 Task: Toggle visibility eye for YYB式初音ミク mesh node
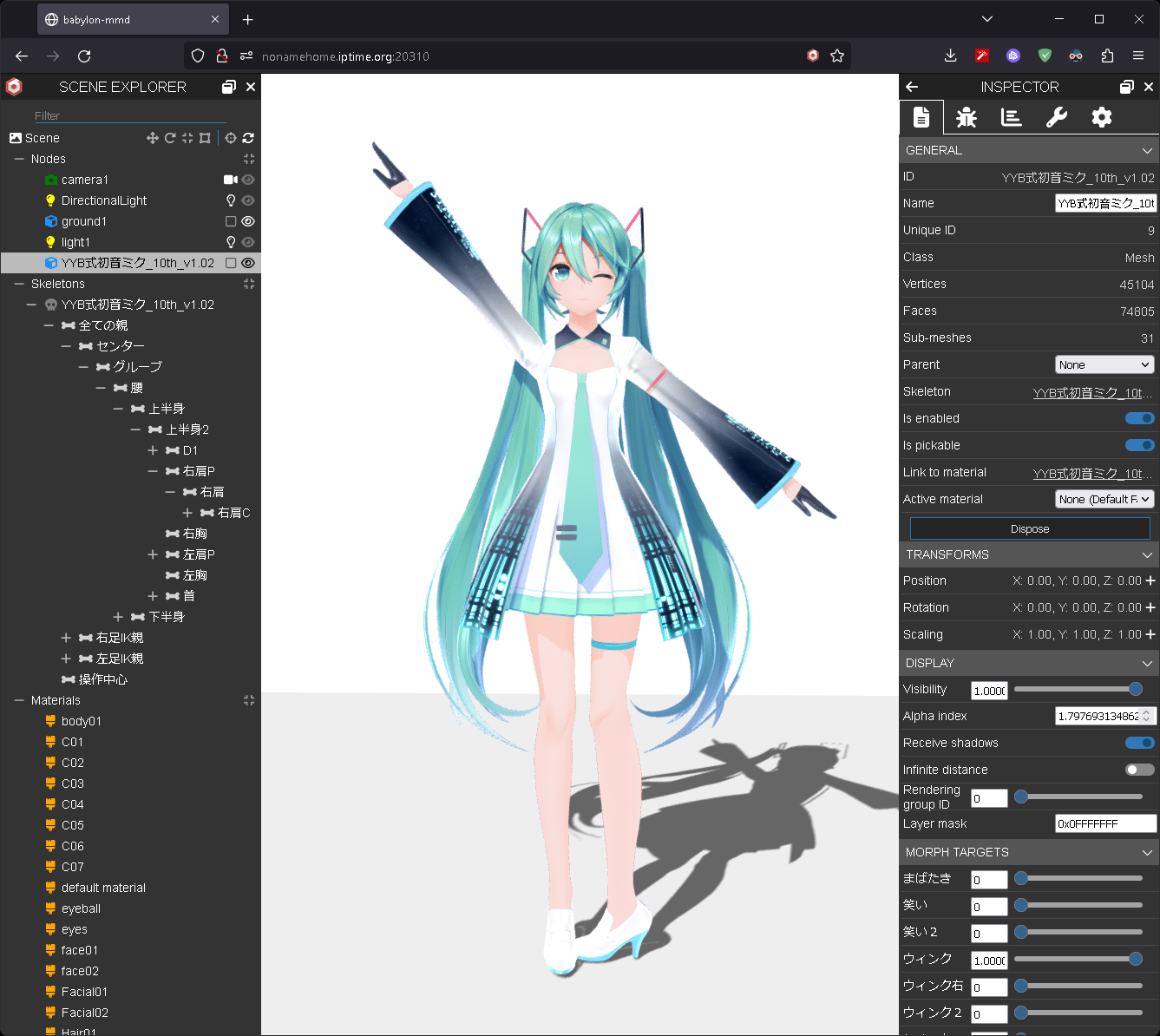[248, 263]
